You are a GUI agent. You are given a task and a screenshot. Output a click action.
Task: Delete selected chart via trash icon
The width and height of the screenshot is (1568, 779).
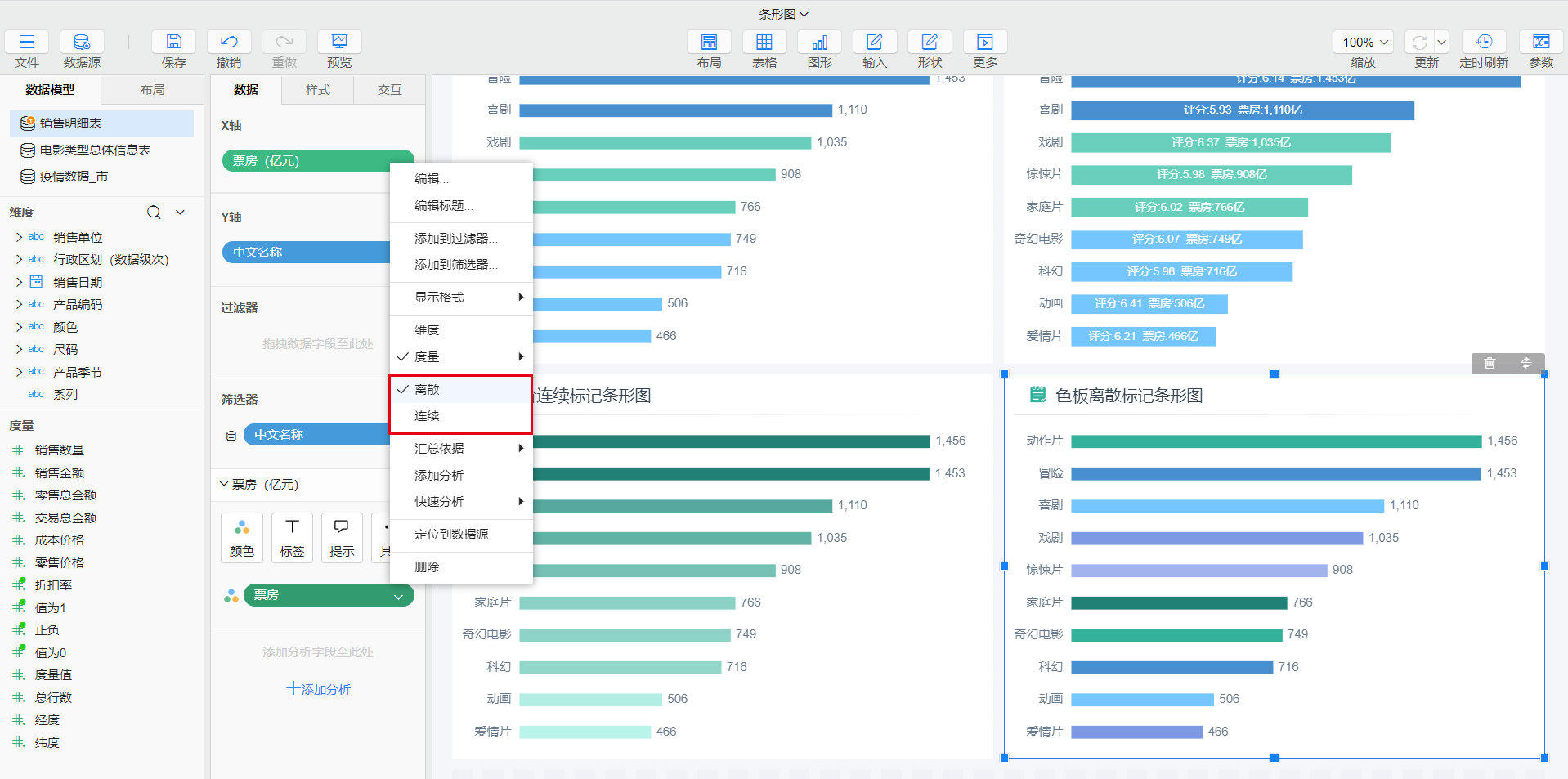pos(1490,363)
